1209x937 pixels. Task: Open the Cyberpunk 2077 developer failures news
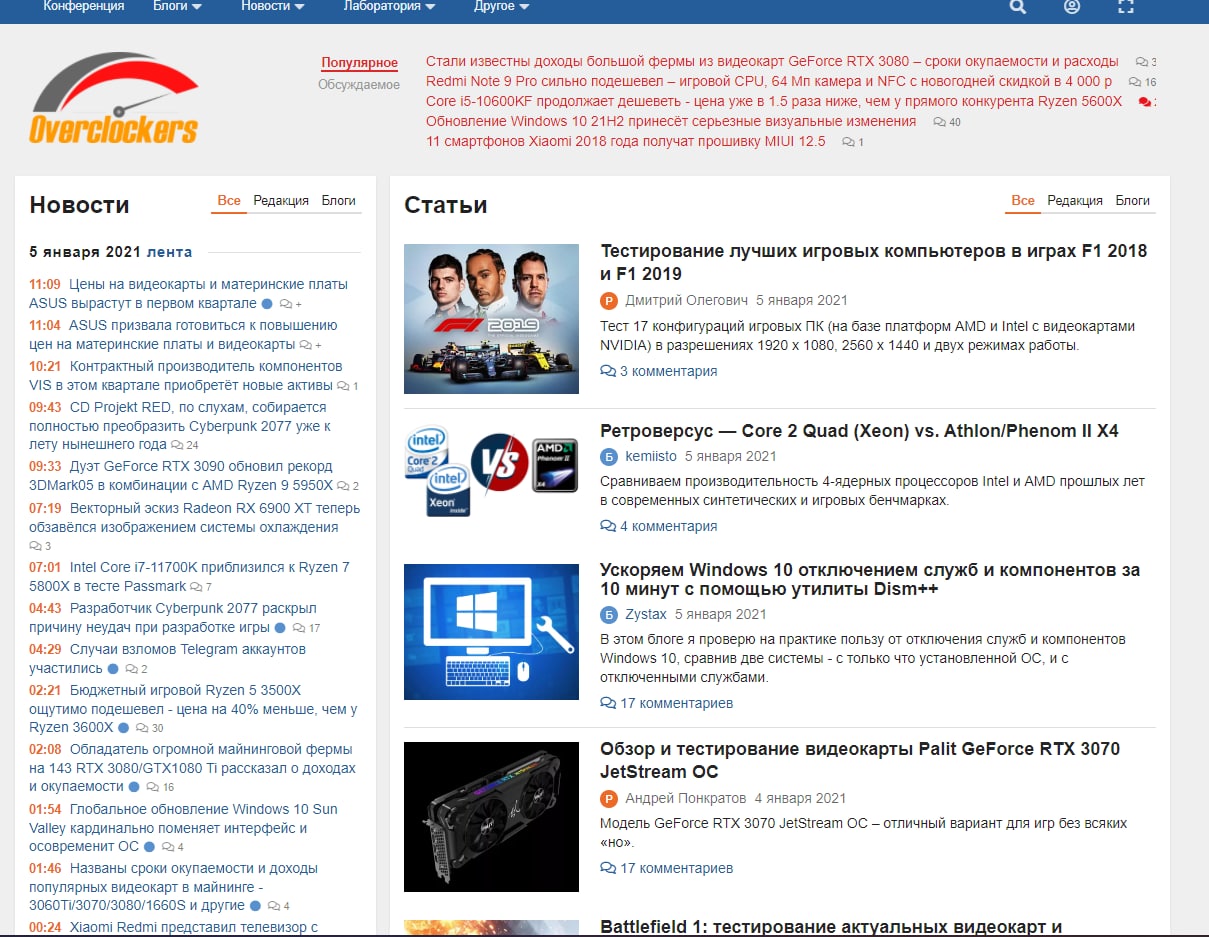coord(173,618)
